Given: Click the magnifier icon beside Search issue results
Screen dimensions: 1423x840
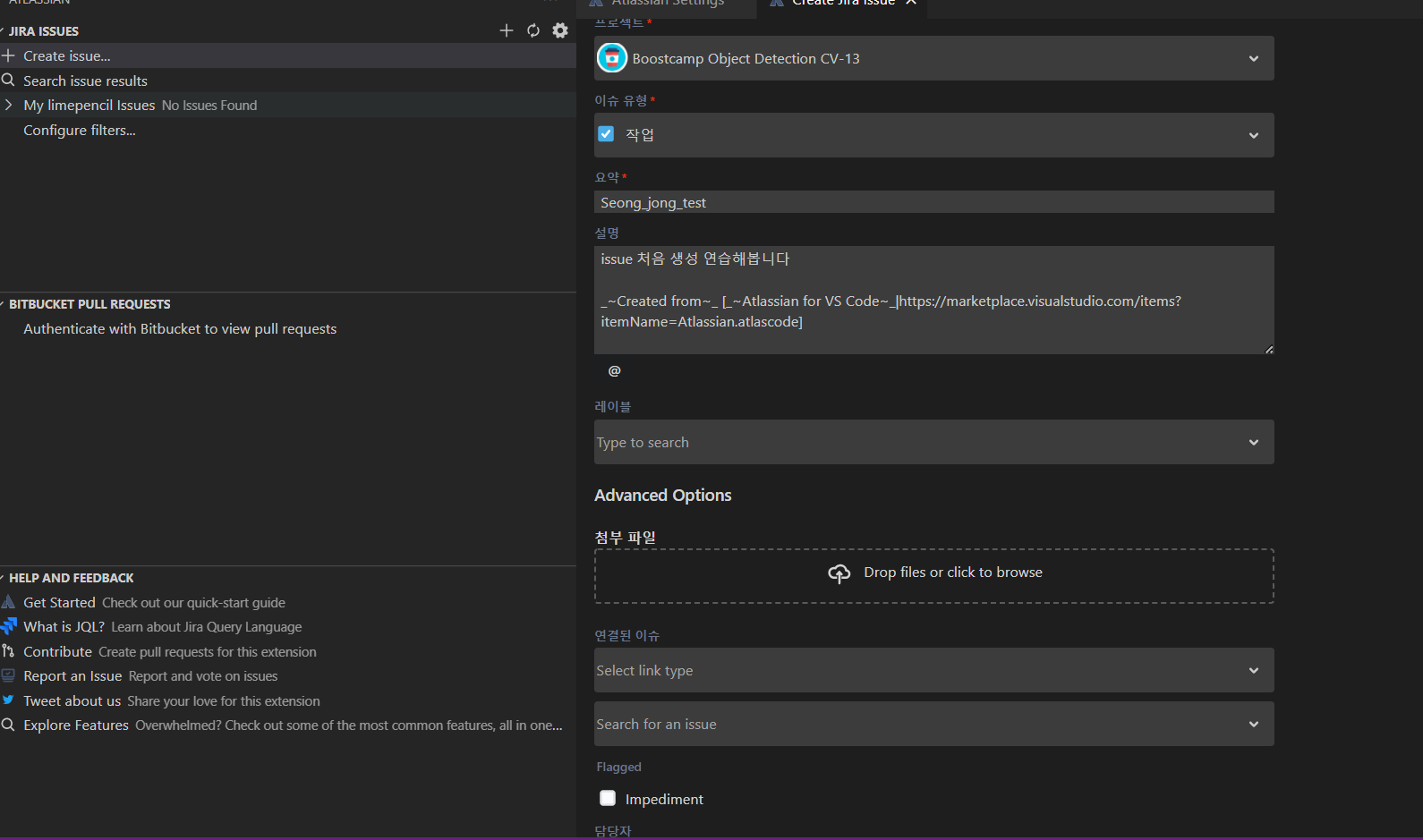Looking at the screenshot, I should 8,80.
